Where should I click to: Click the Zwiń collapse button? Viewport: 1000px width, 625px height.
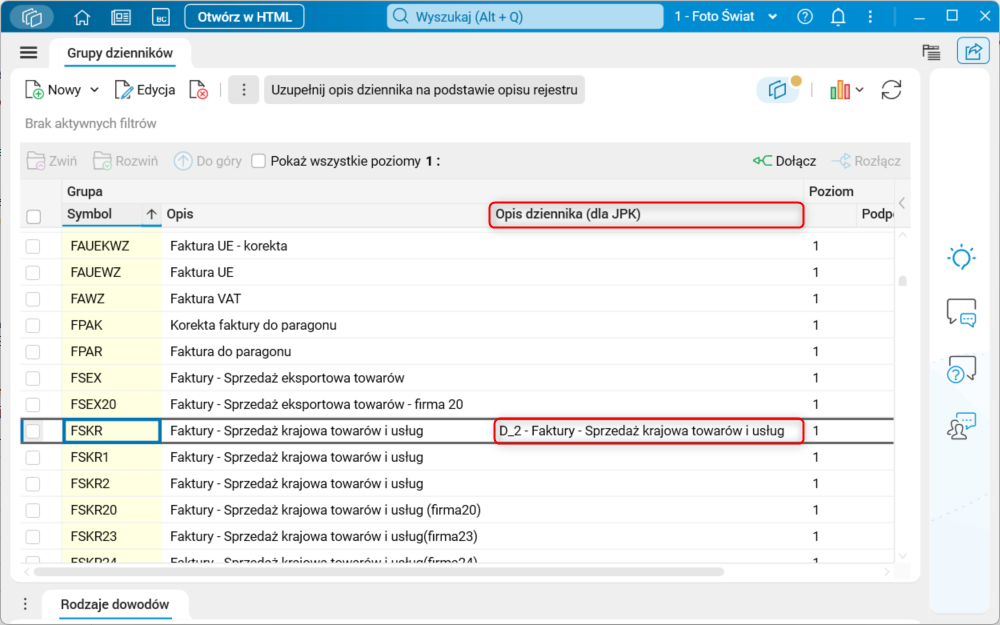click(x=52, y=161)
